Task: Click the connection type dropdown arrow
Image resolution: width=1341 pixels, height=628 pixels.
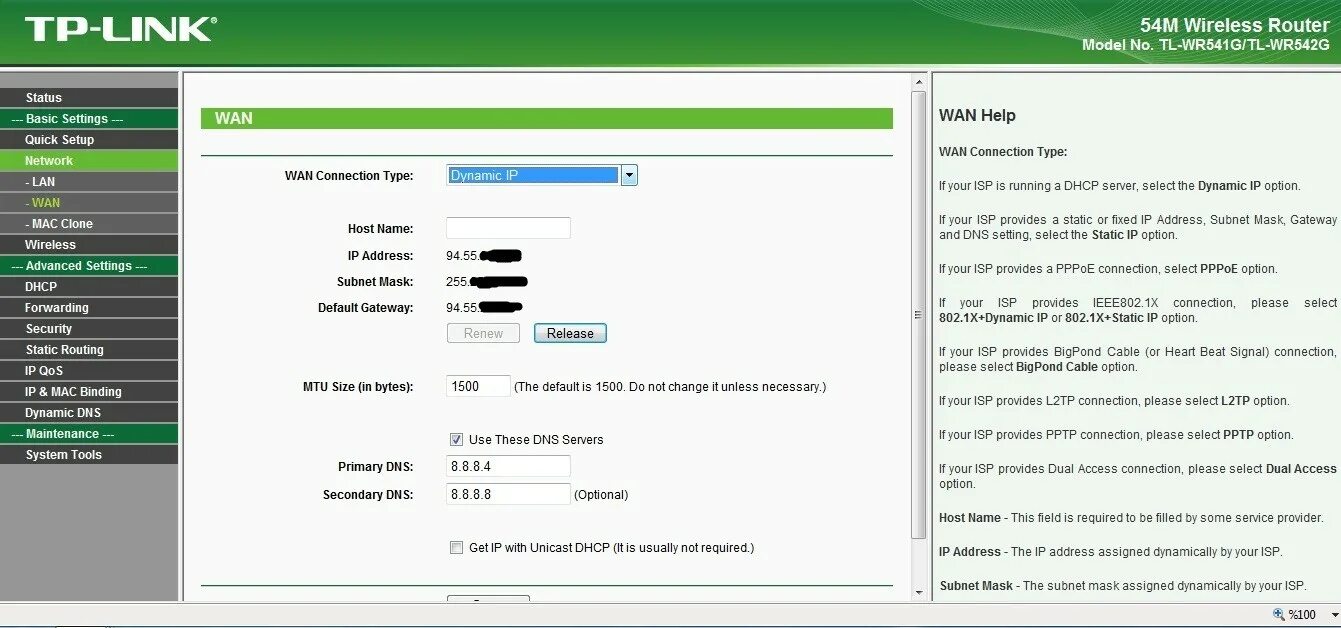Action: click(x=629, y=175)
